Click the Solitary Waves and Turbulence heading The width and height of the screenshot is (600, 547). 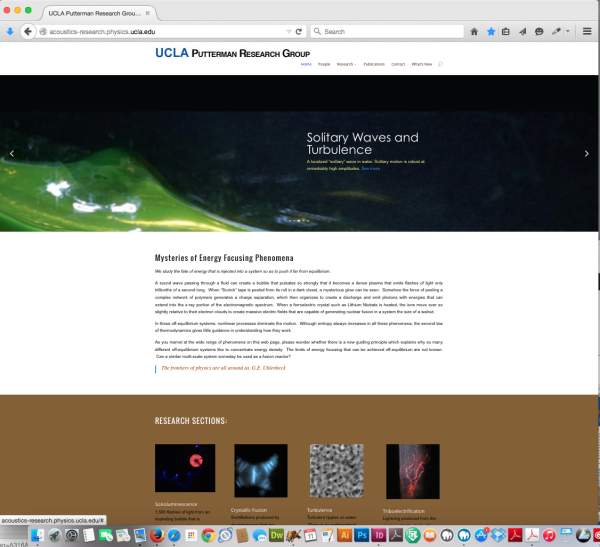point(362,143)
